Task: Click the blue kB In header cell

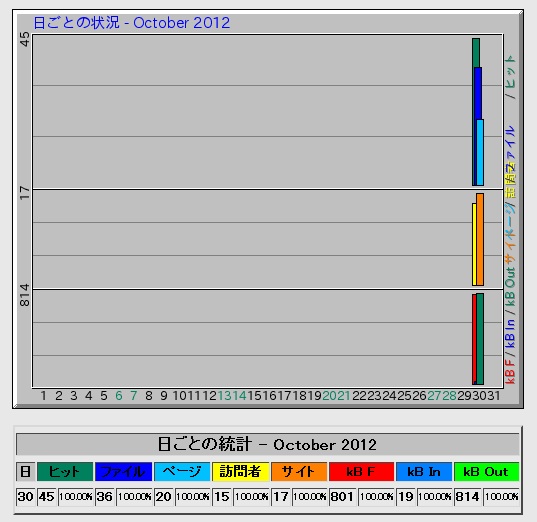Action: pos(424,471)
